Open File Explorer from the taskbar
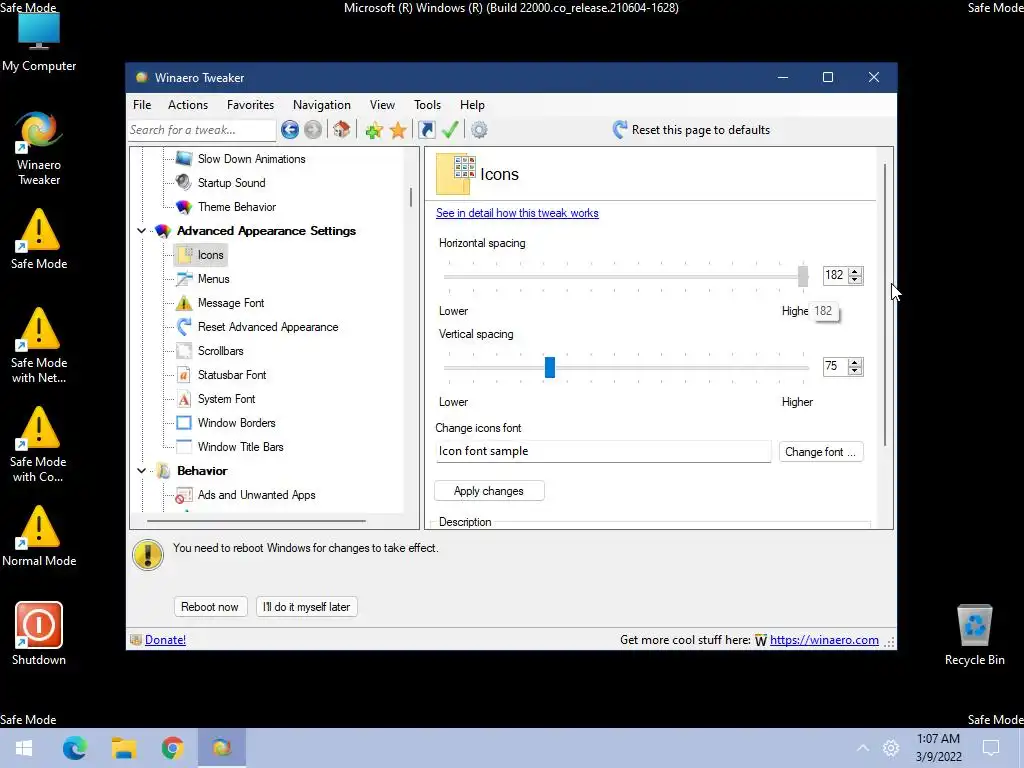Viewport: 1024px width, 768px height. (x=123, y=748)
